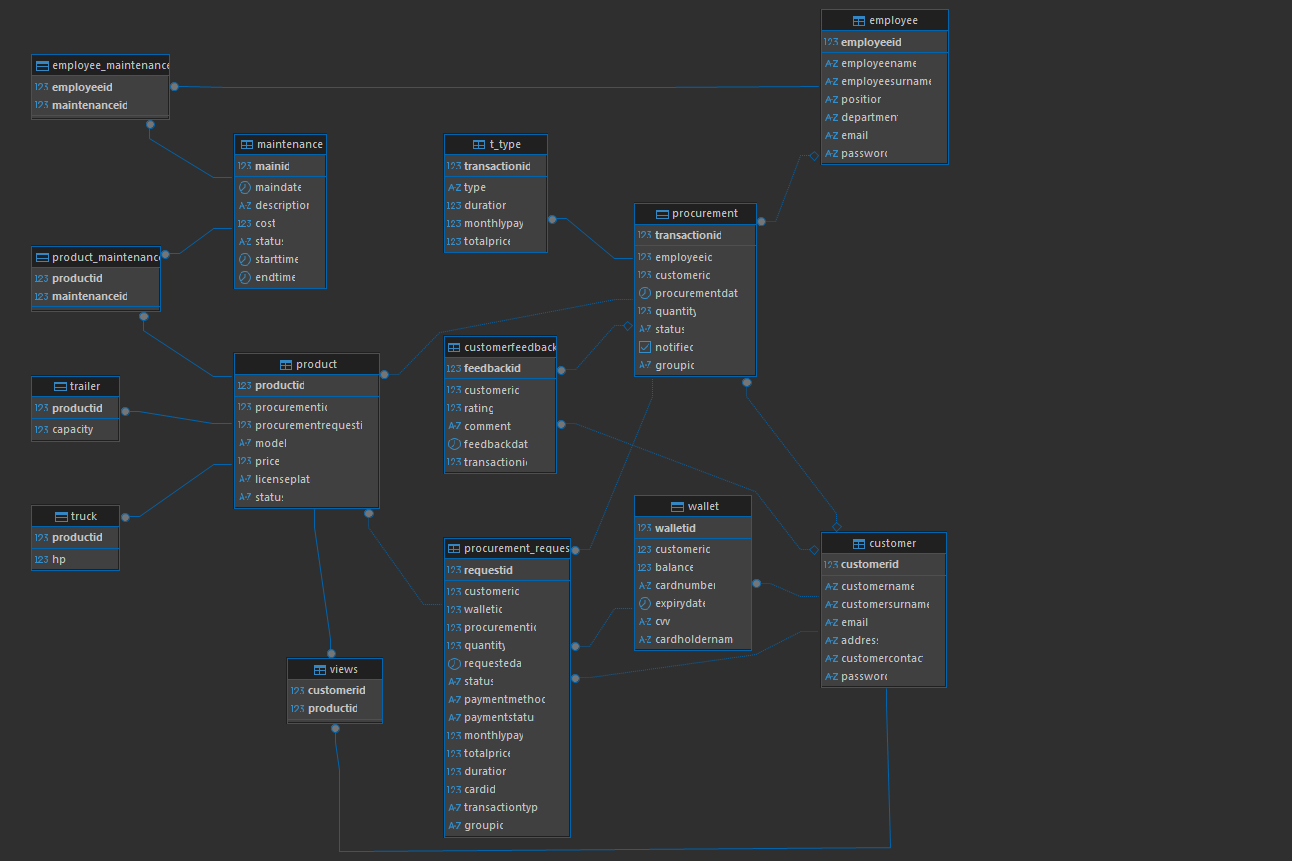The width and height of the screenshot is (1292, 861).
Task: Click the table icon in the t_type header
Action: (x=478, y=144)
